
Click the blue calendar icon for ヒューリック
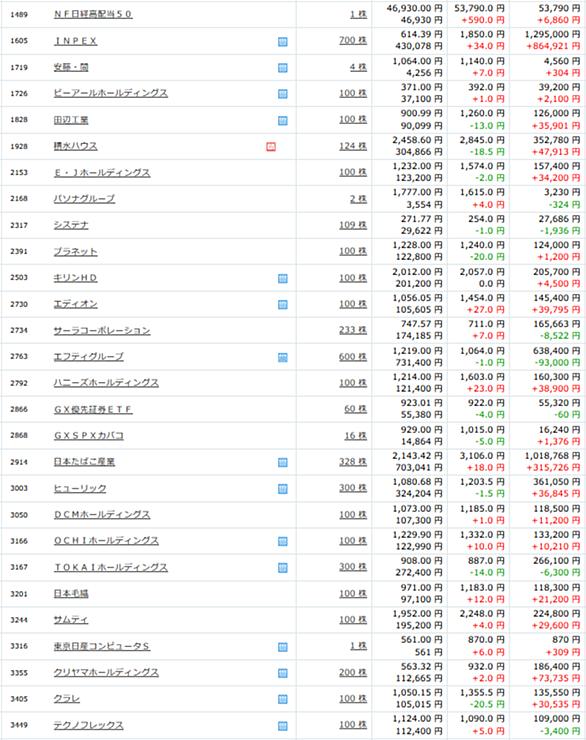click(x=283, y=488)
